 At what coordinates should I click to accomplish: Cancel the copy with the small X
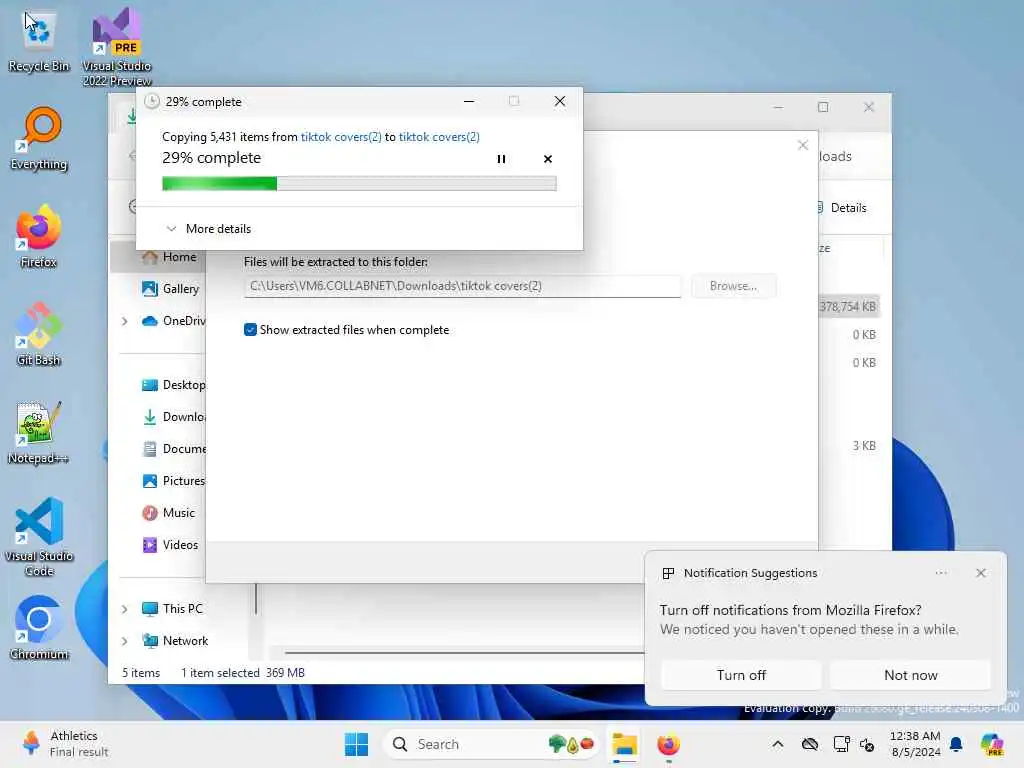point(548,159)
